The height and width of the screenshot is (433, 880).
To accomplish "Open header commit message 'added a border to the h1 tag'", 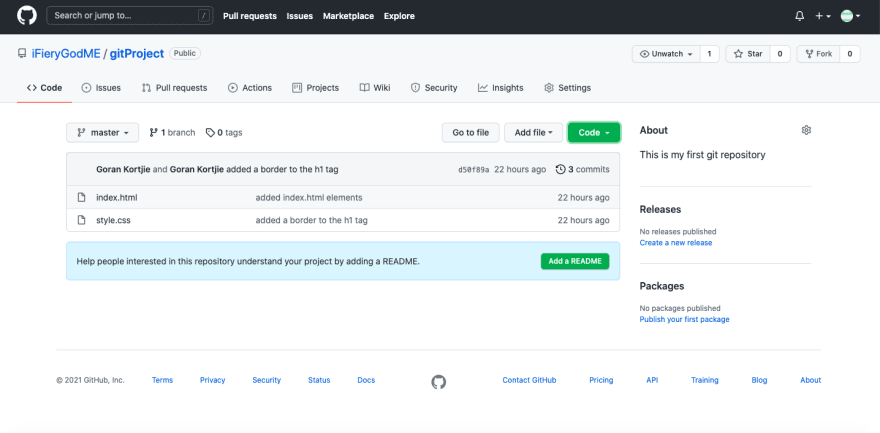I will click(282, 169).
